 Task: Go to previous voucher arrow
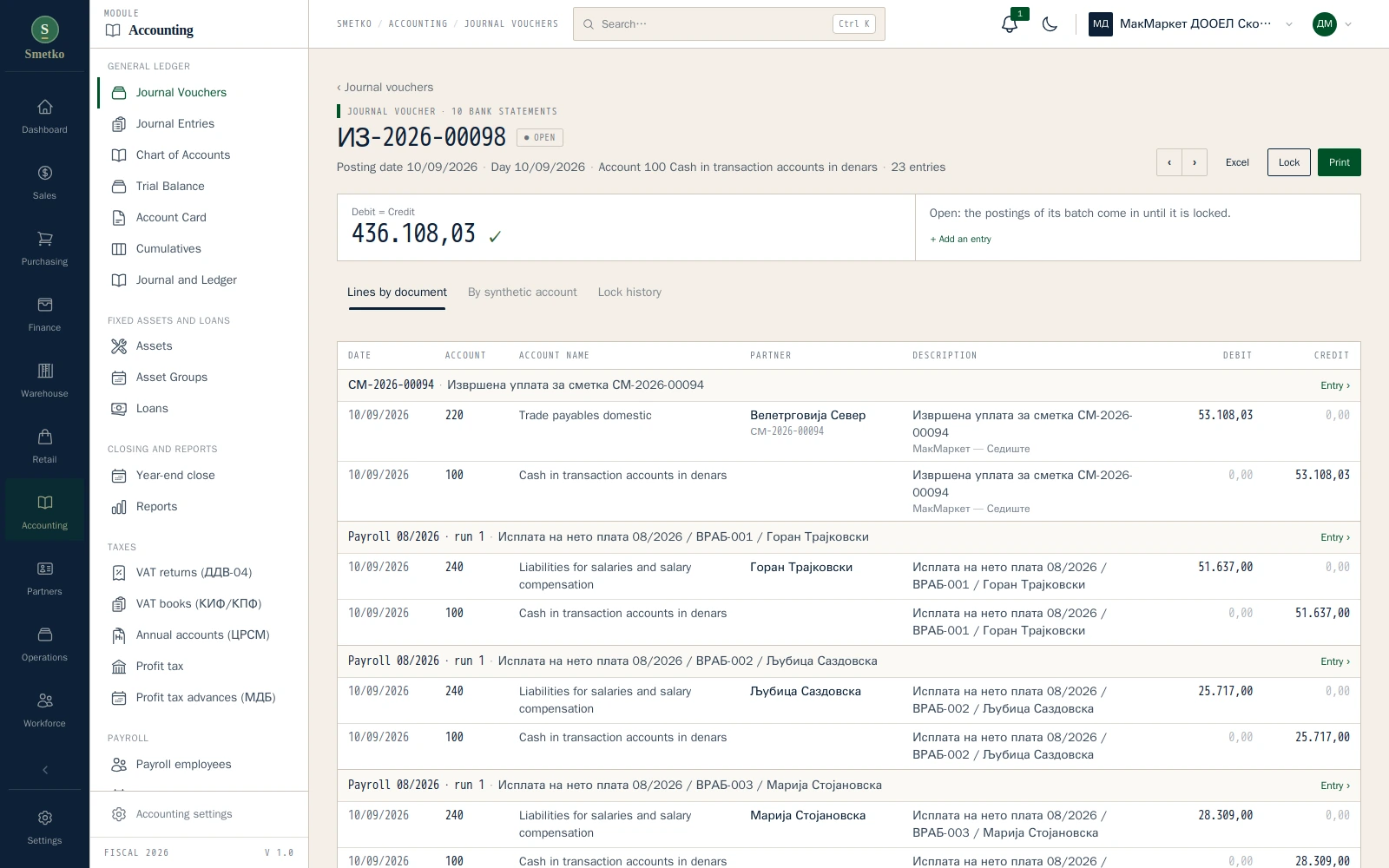1169,162
